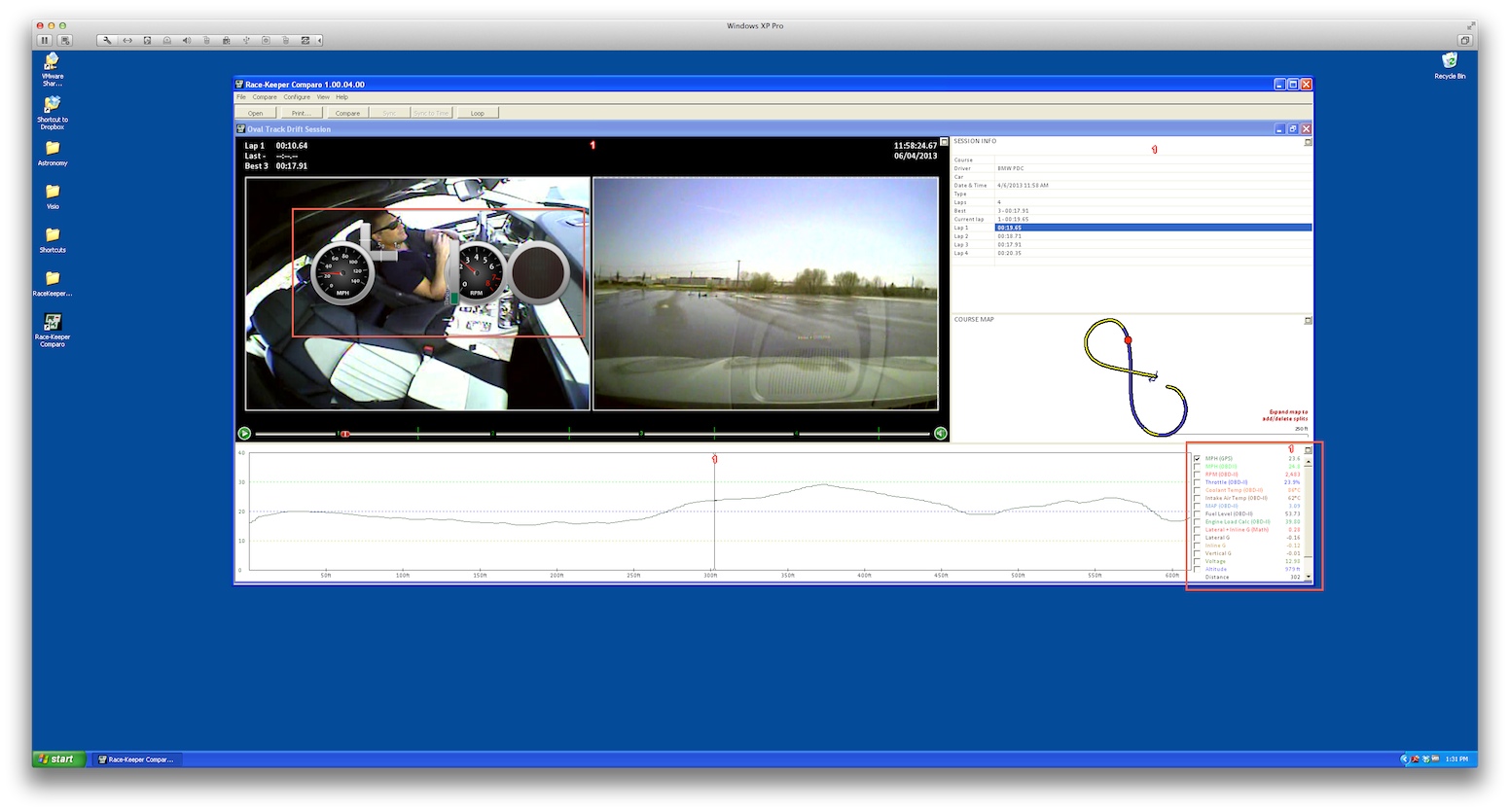Screen dimensions: 1509x812
Task: Play the video with green play button
Action: tap(244, 434)
